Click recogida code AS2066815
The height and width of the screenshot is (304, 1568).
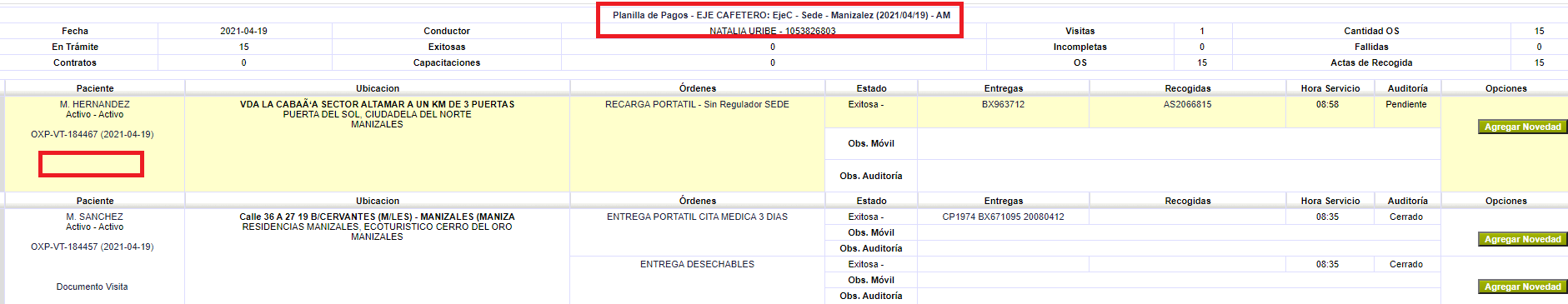coord(1188,104)
